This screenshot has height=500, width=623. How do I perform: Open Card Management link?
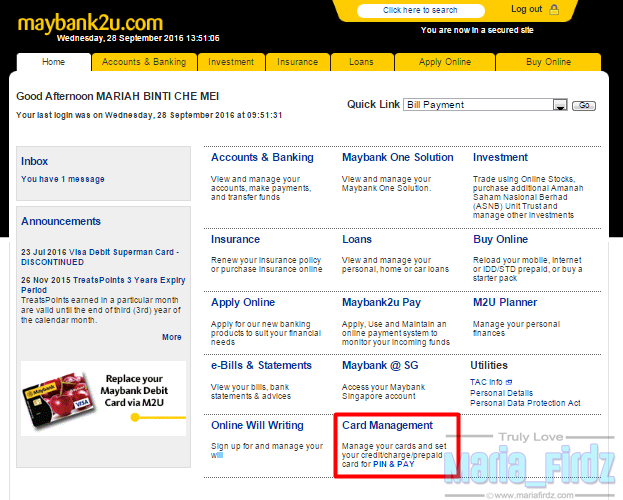point(387,425)
